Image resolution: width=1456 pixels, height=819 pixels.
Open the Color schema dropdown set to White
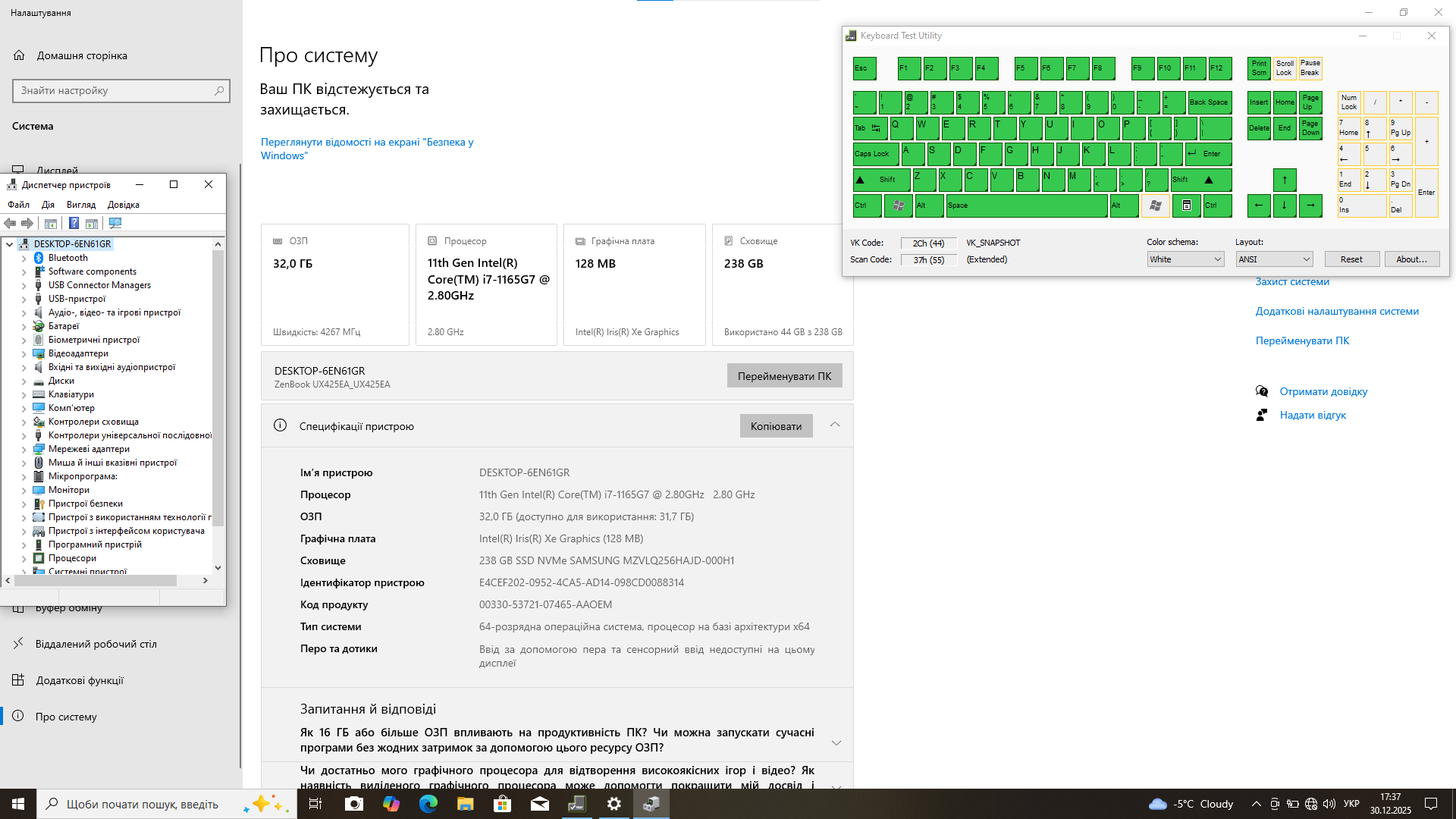tap(1185, 259)
